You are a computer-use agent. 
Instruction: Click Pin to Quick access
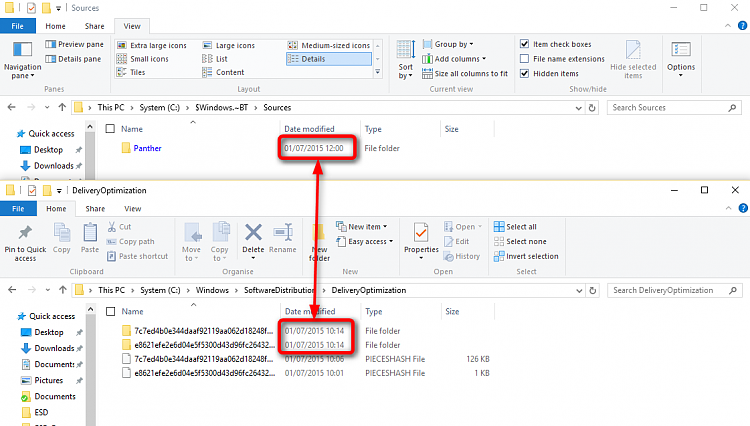(25, 243)
